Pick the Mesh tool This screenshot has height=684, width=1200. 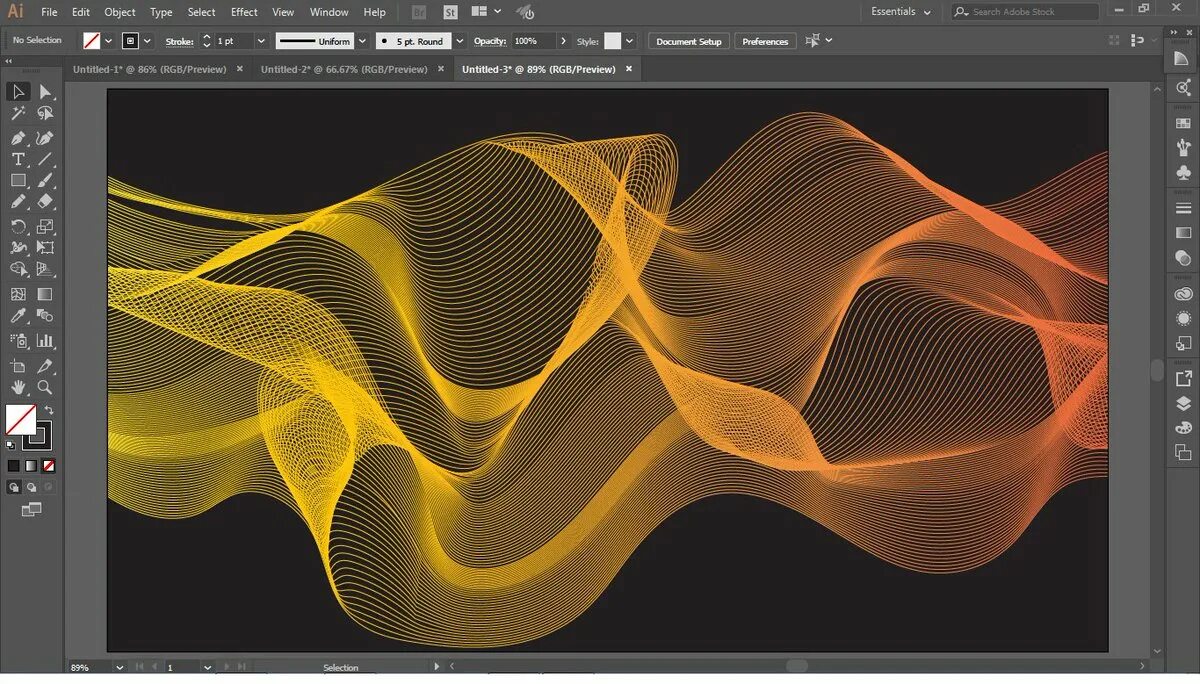18,295
